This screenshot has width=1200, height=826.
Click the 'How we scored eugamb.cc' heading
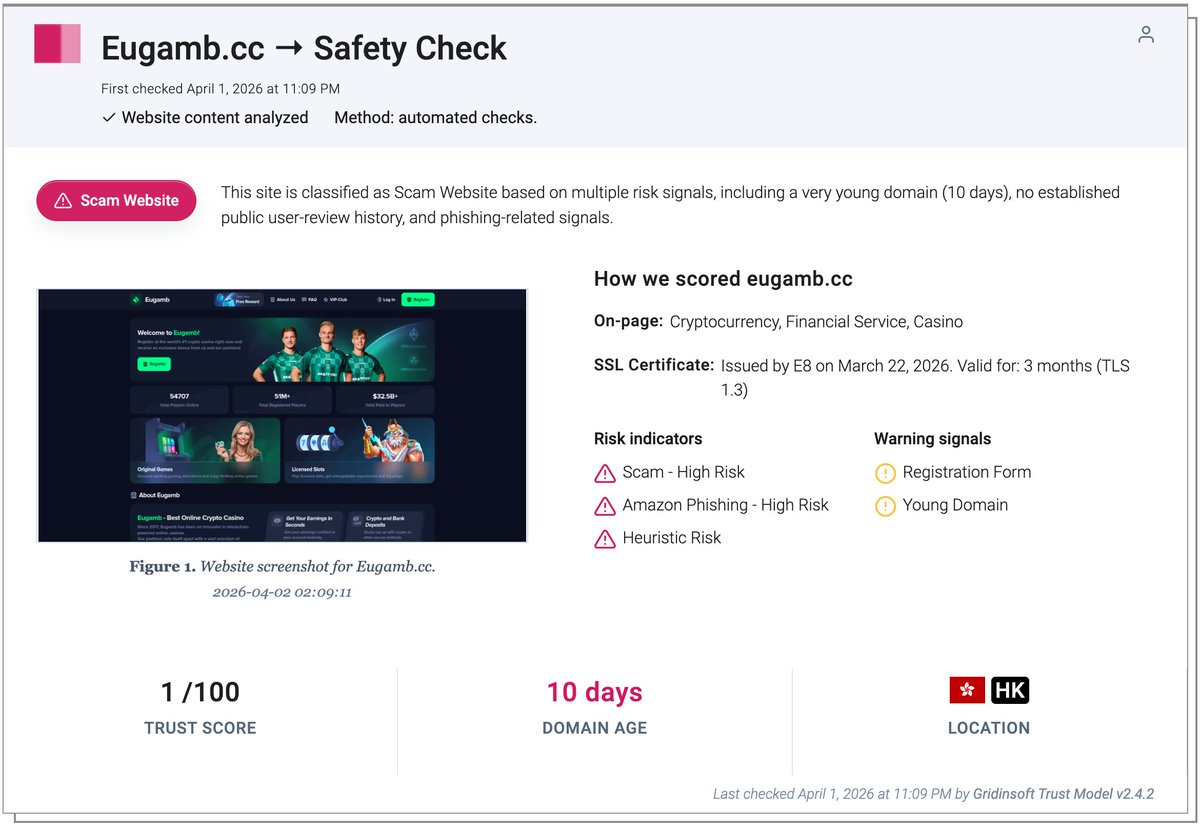[x=723, y=279]
